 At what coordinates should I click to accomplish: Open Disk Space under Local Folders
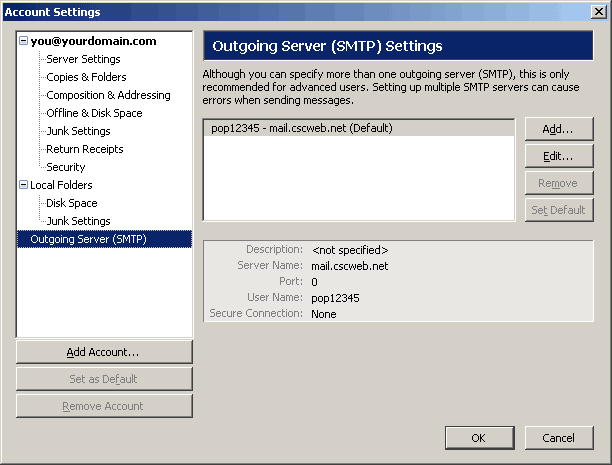click(x=72, y=203)
